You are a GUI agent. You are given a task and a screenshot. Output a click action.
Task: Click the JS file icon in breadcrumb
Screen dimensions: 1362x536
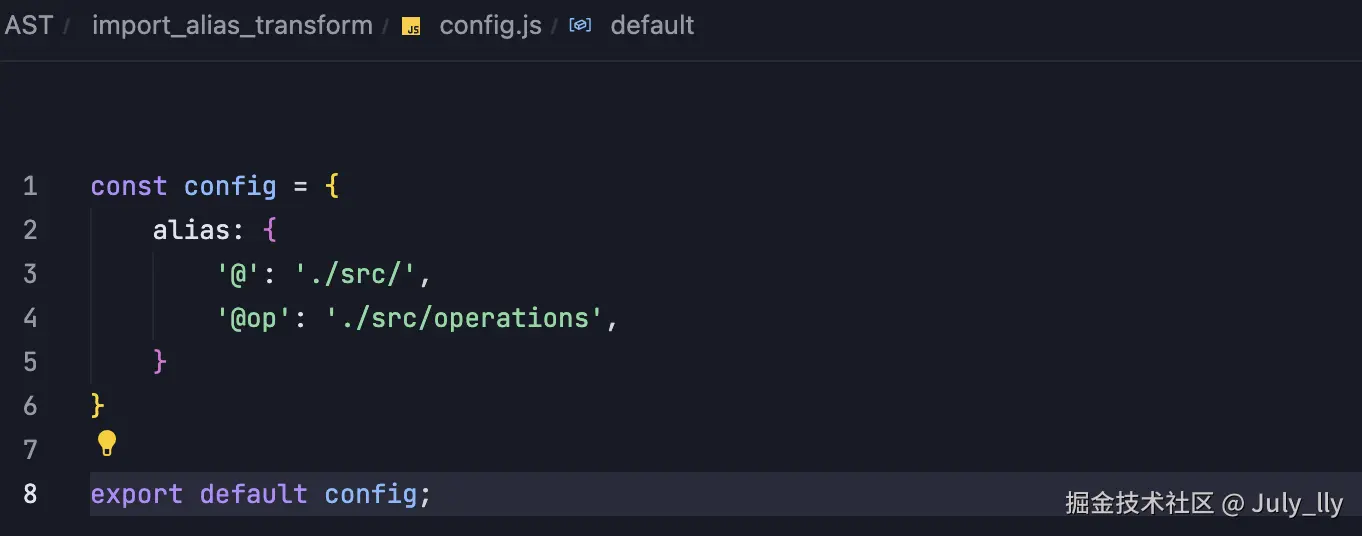pos(411,27)
